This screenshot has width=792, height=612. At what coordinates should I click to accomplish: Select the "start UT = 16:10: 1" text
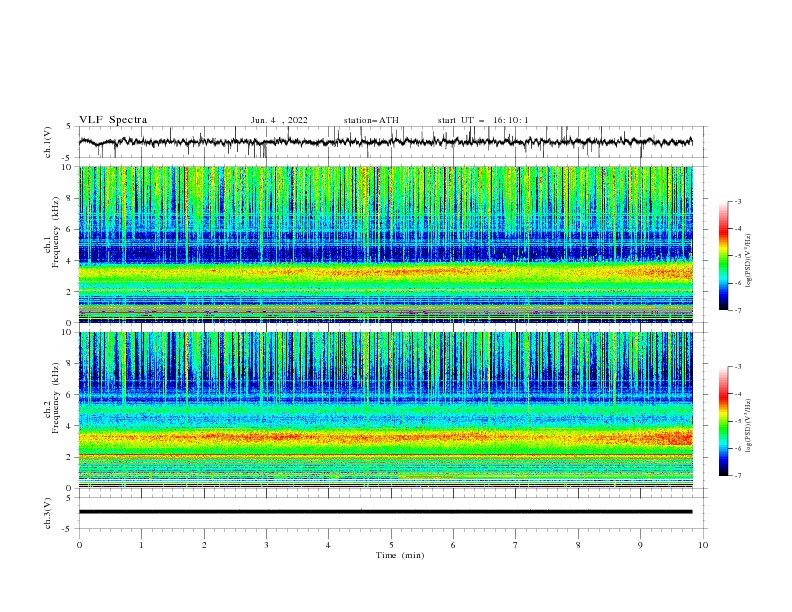483,120
